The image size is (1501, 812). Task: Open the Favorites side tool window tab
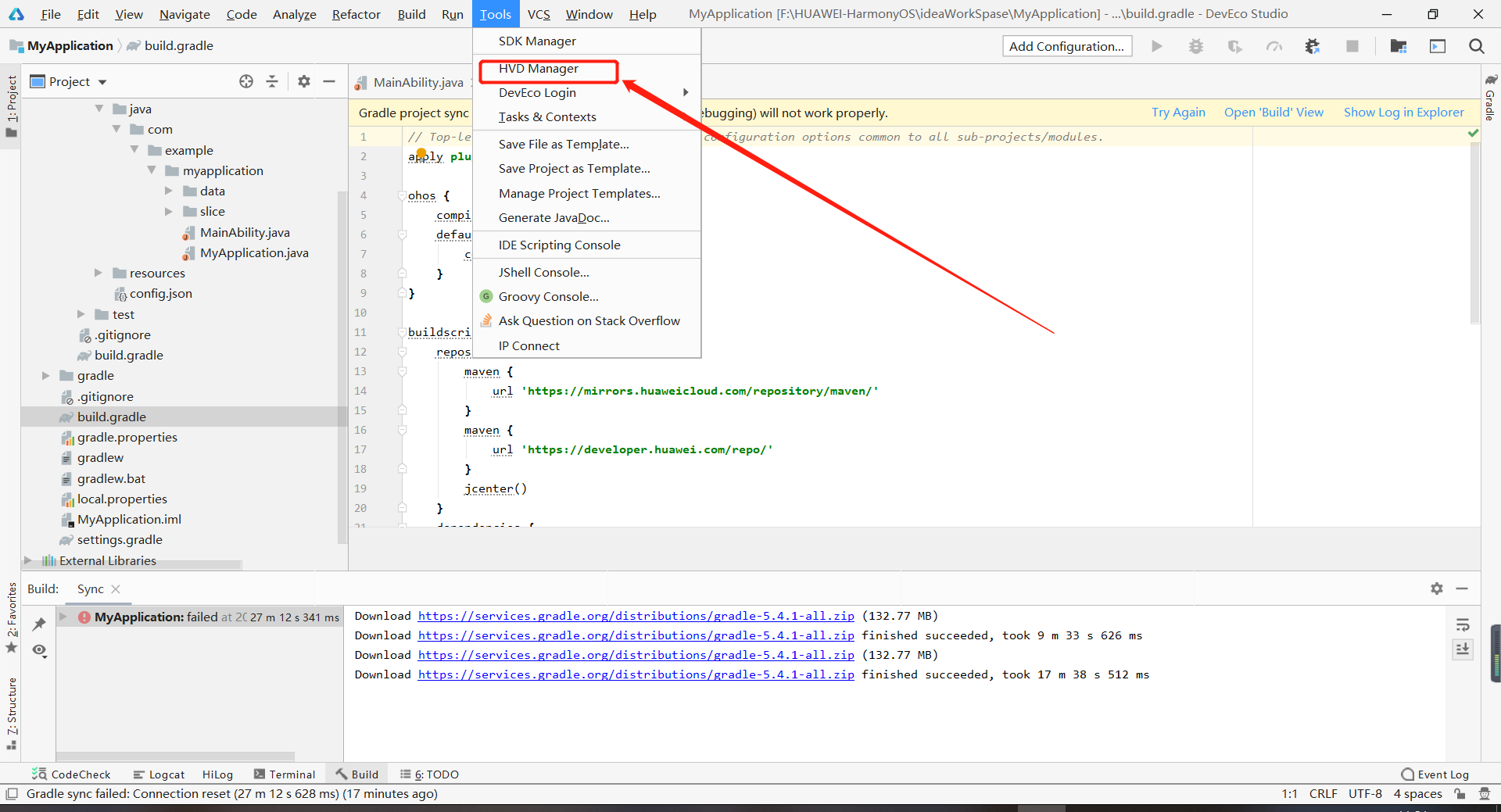11,617
